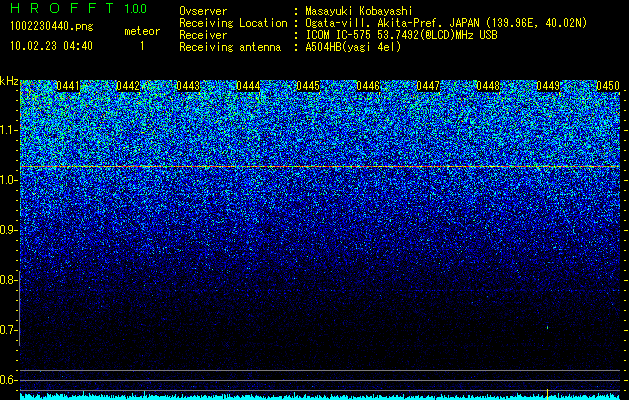This screenshot has width=629, height=400.
Task: Click the Receiving Location label
Action: 233,23
